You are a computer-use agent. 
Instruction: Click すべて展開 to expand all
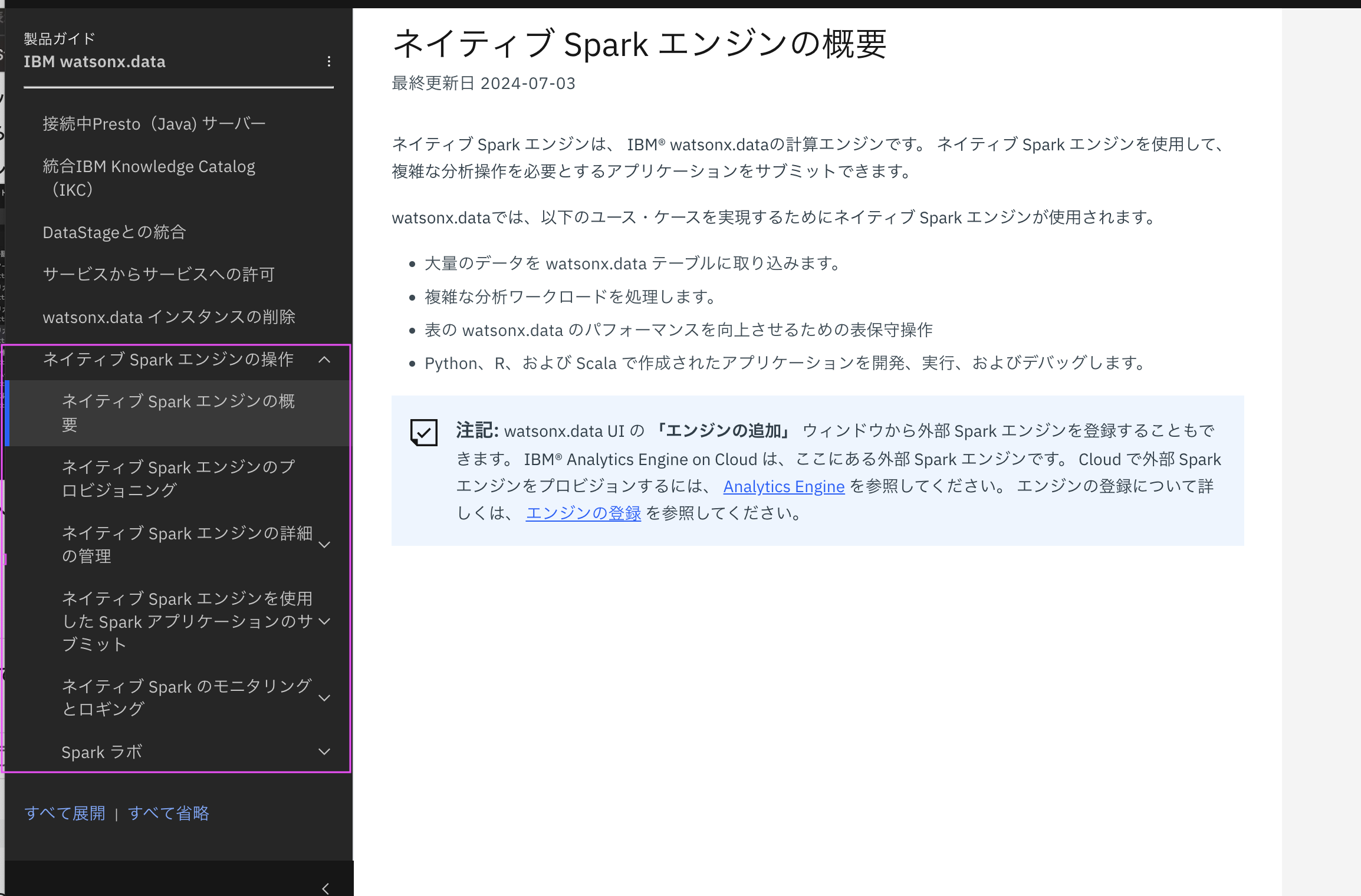[x=65, y=813]
